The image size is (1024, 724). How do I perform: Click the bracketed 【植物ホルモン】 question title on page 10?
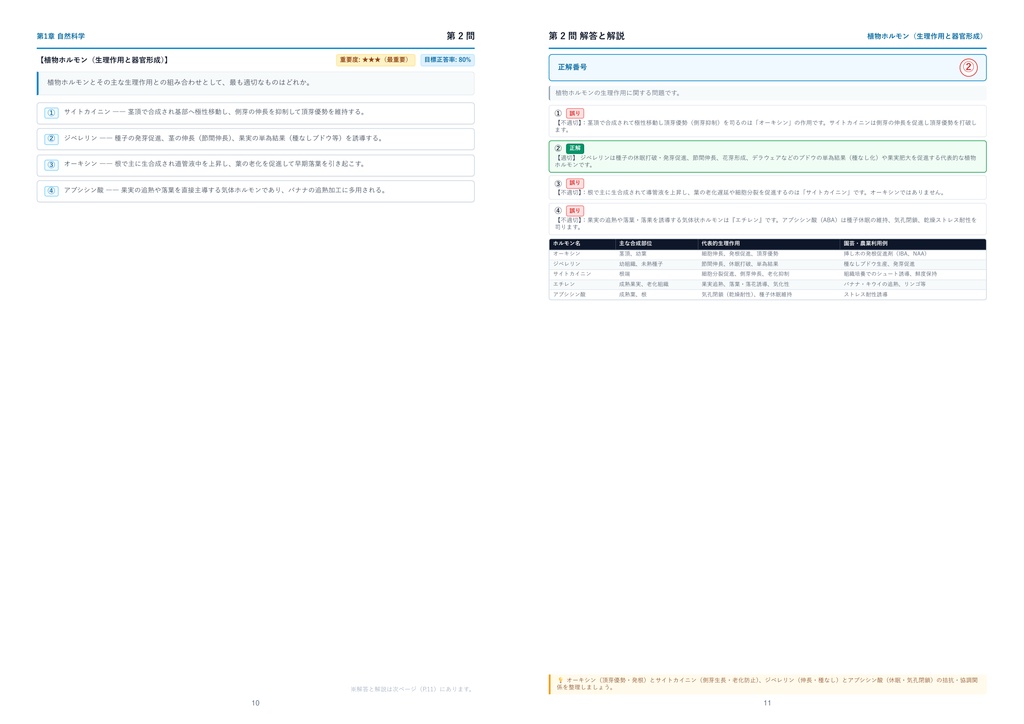point(104,60)
